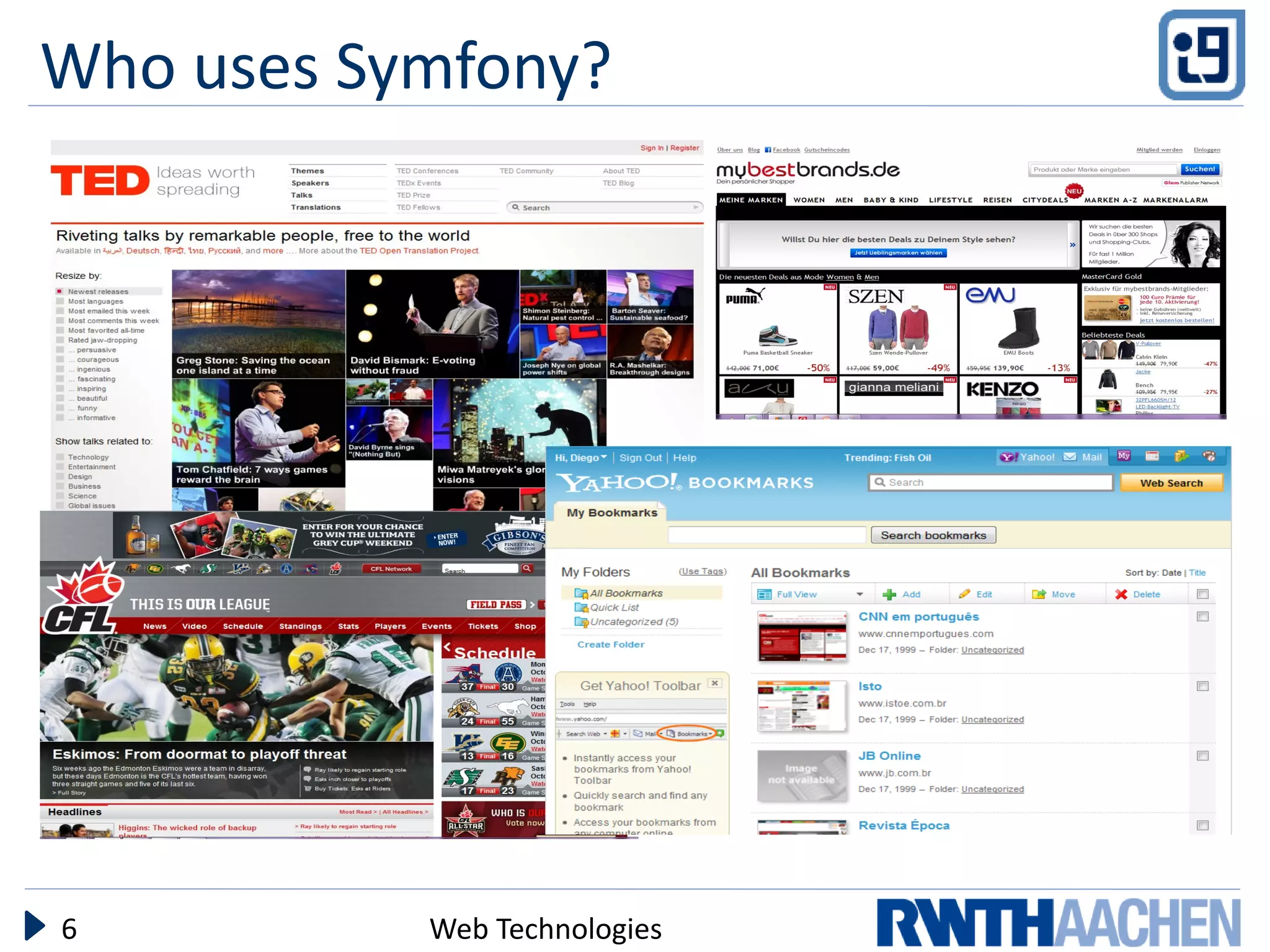Click the red Delete X icon
This screenshot has width=1270, height=952.
click(1121, 594)
